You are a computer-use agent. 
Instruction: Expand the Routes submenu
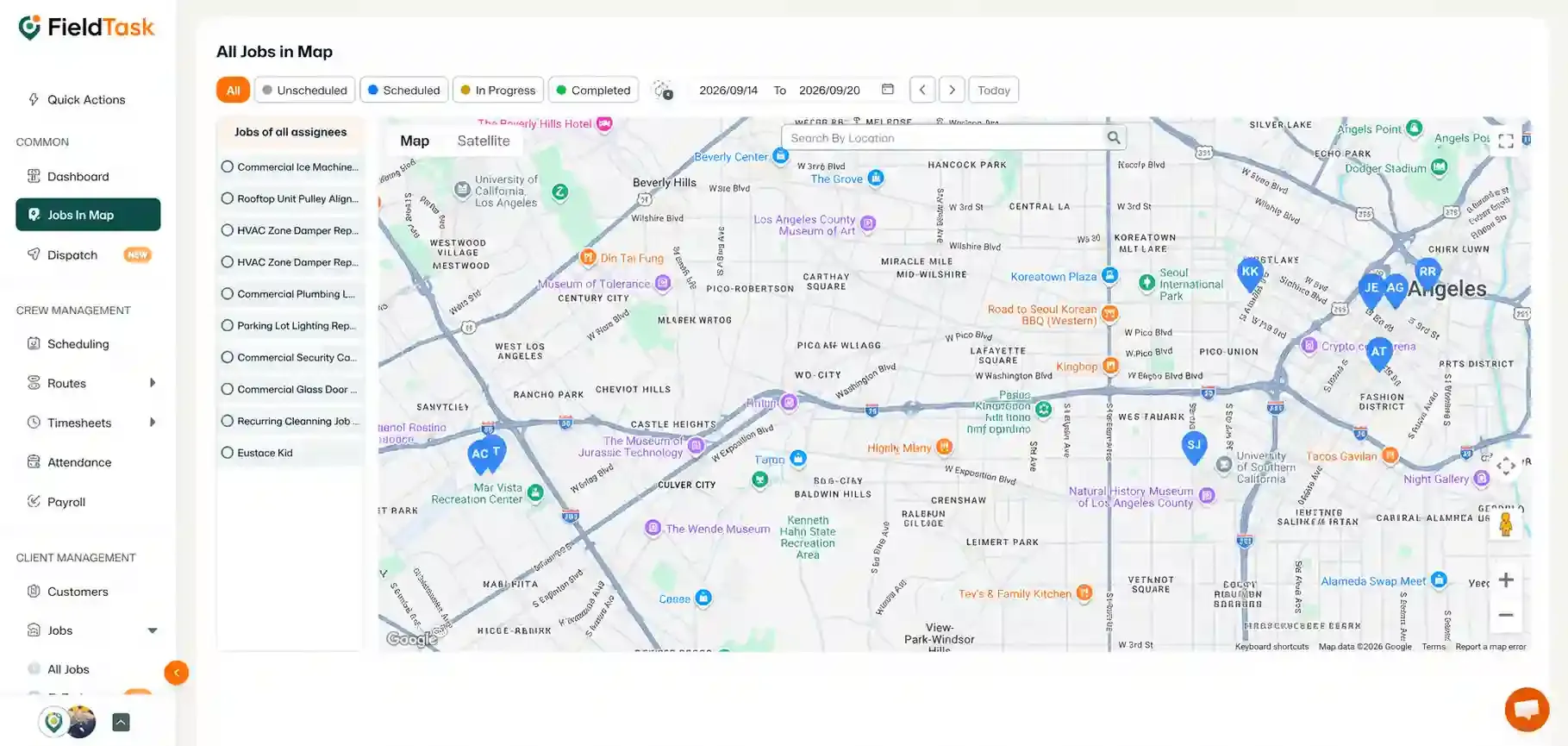153,383
